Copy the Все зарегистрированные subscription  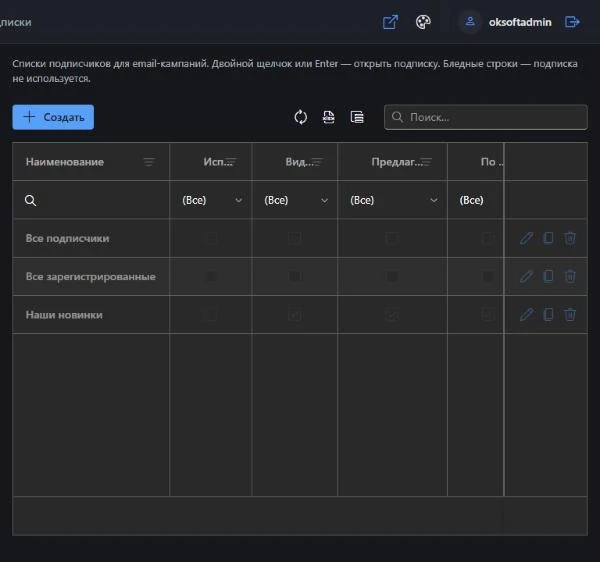[x=548, y=276]
